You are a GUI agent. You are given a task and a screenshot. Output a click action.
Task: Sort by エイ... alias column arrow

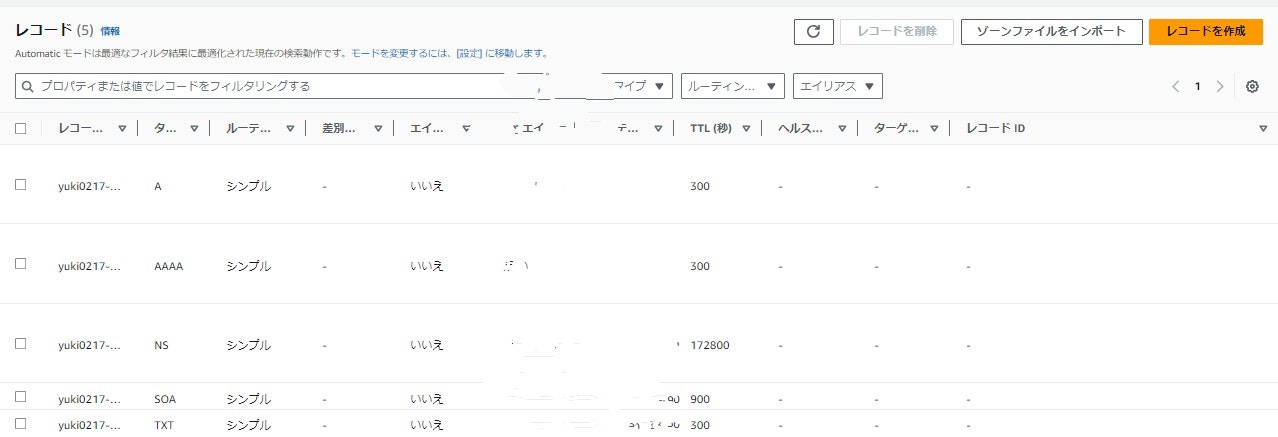click(x=466, y=129)
